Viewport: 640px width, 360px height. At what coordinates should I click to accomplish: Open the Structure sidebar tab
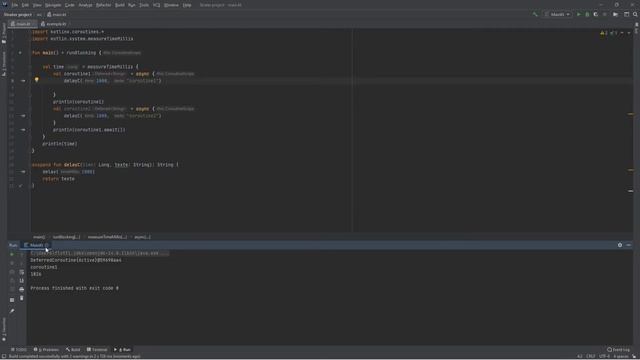[4, 64]
